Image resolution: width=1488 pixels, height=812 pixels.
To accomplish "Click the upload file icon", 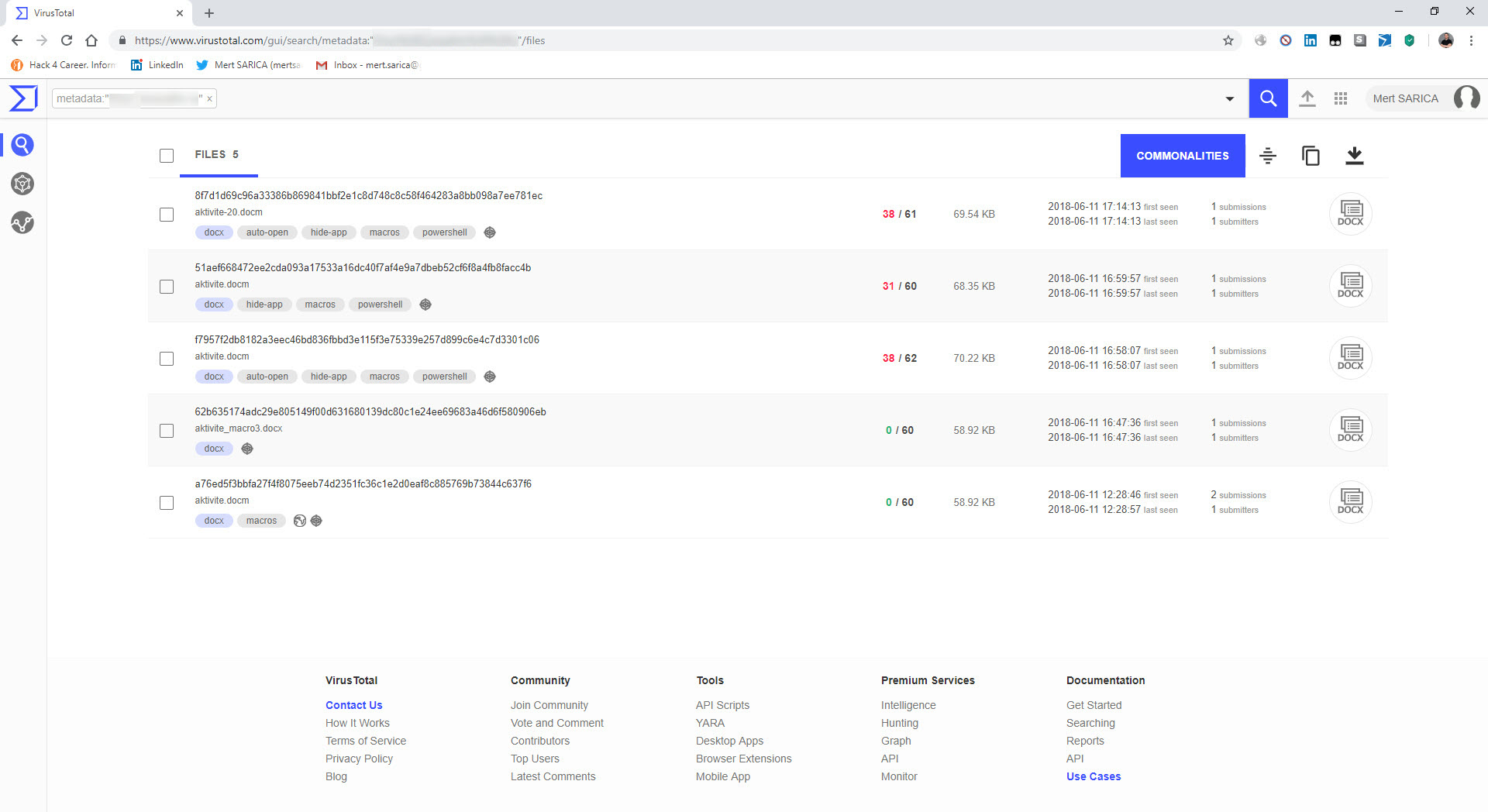I will pos(1307,98).
